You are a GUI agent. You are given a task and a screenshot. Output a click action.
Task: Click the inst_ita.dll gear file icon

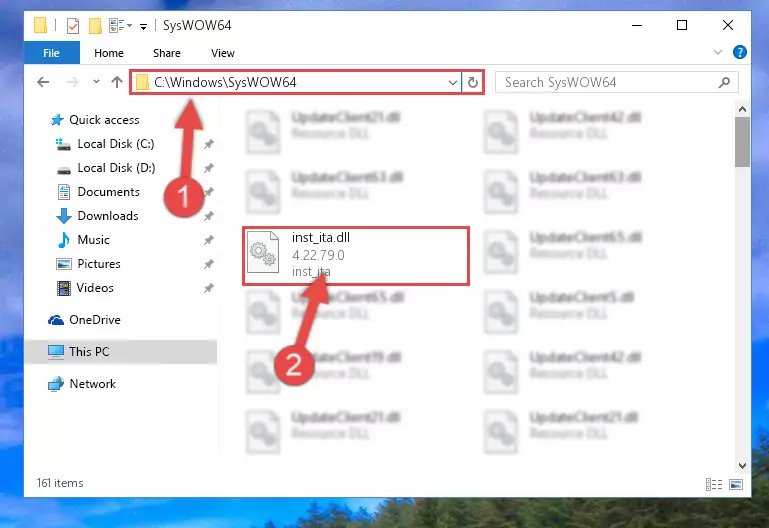point(263,252)
